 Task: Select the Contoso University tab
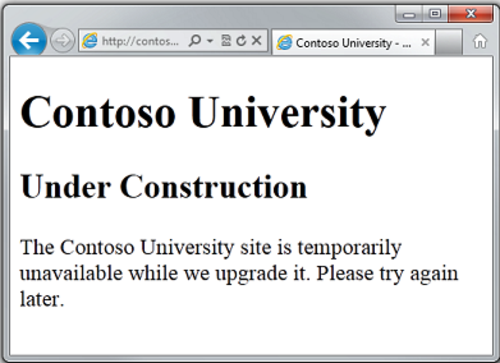point(353,43)
